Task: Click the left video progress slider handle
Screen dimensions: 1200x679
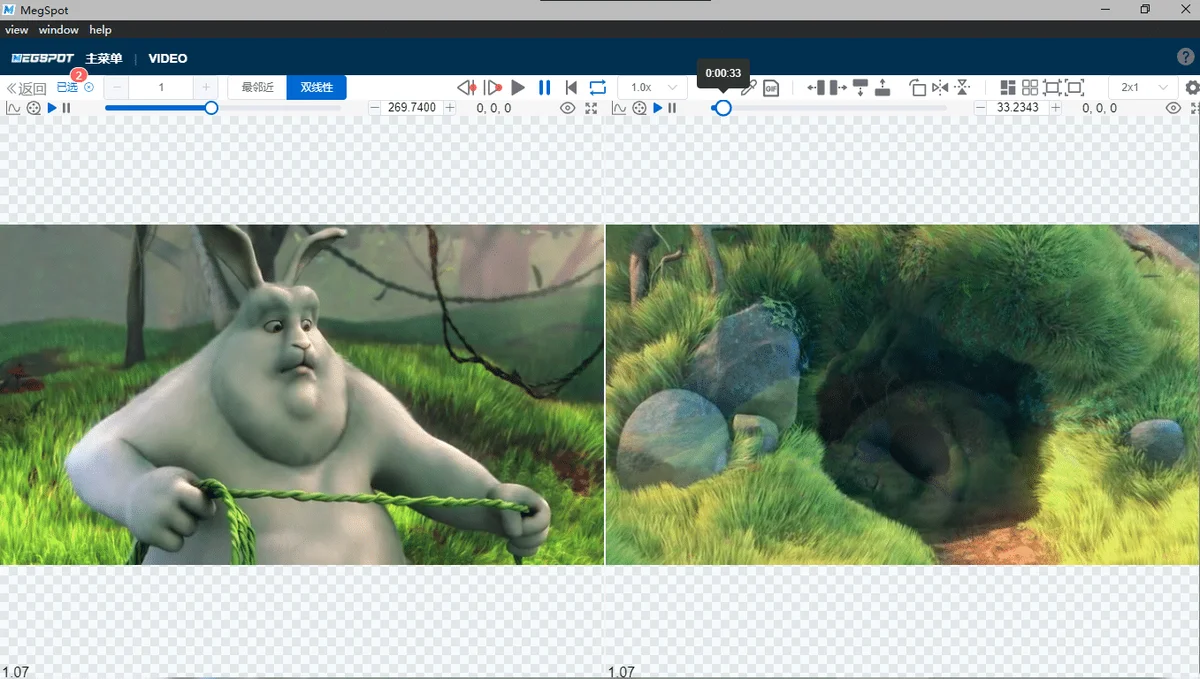Action: [211, 108]
